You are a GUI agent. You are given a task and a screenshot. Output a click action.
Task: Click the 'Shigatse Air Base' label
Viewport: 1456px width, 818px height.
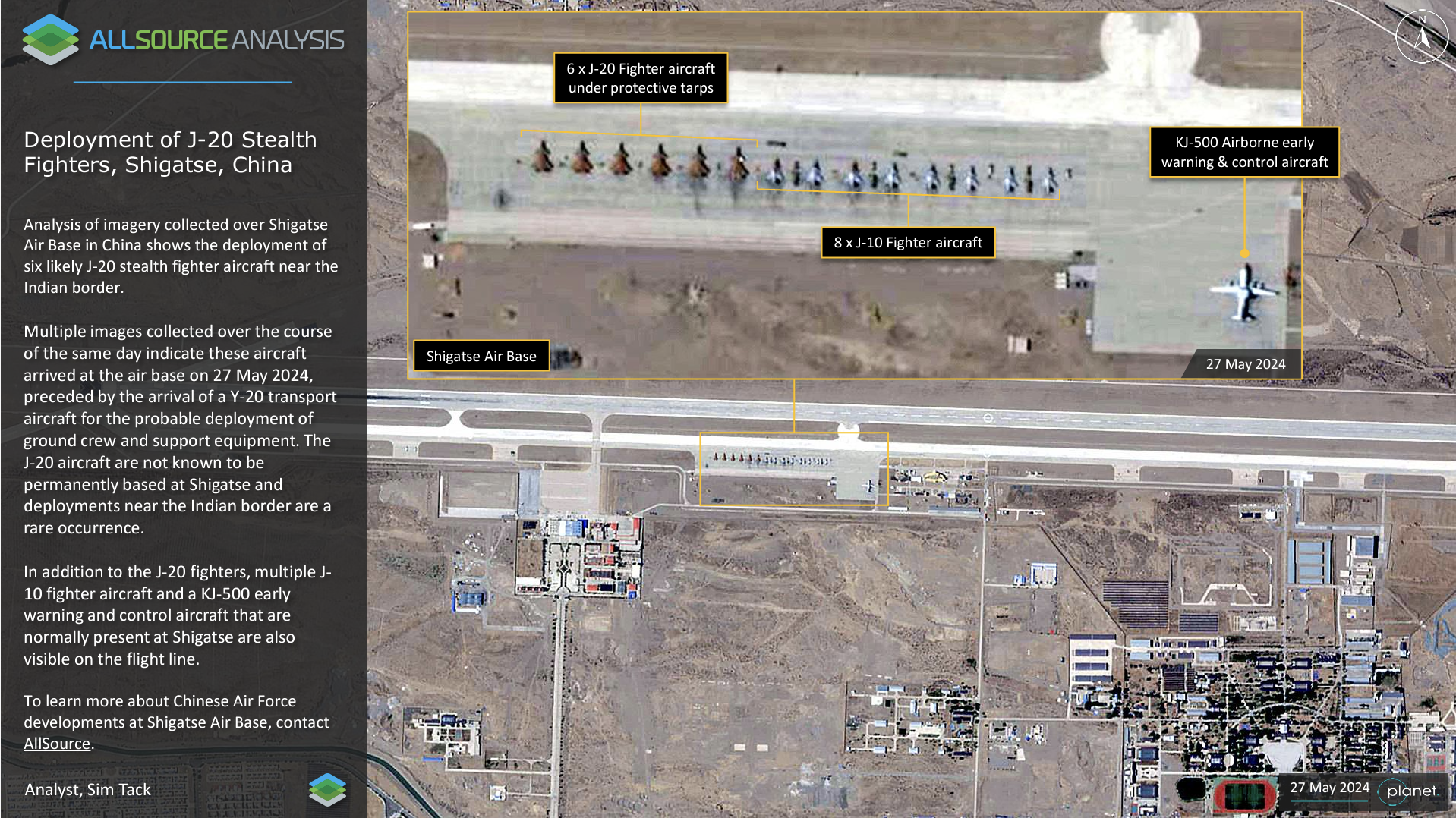481,356
